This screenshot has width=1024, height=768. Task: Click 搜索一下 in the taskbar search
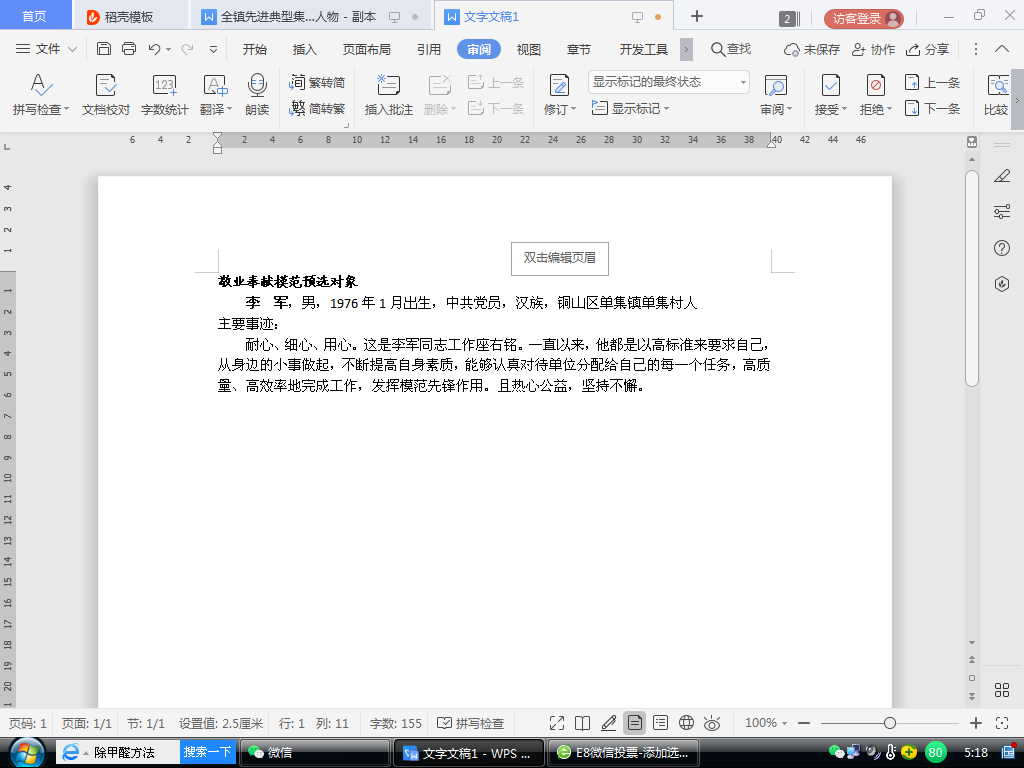click(208, 752)
